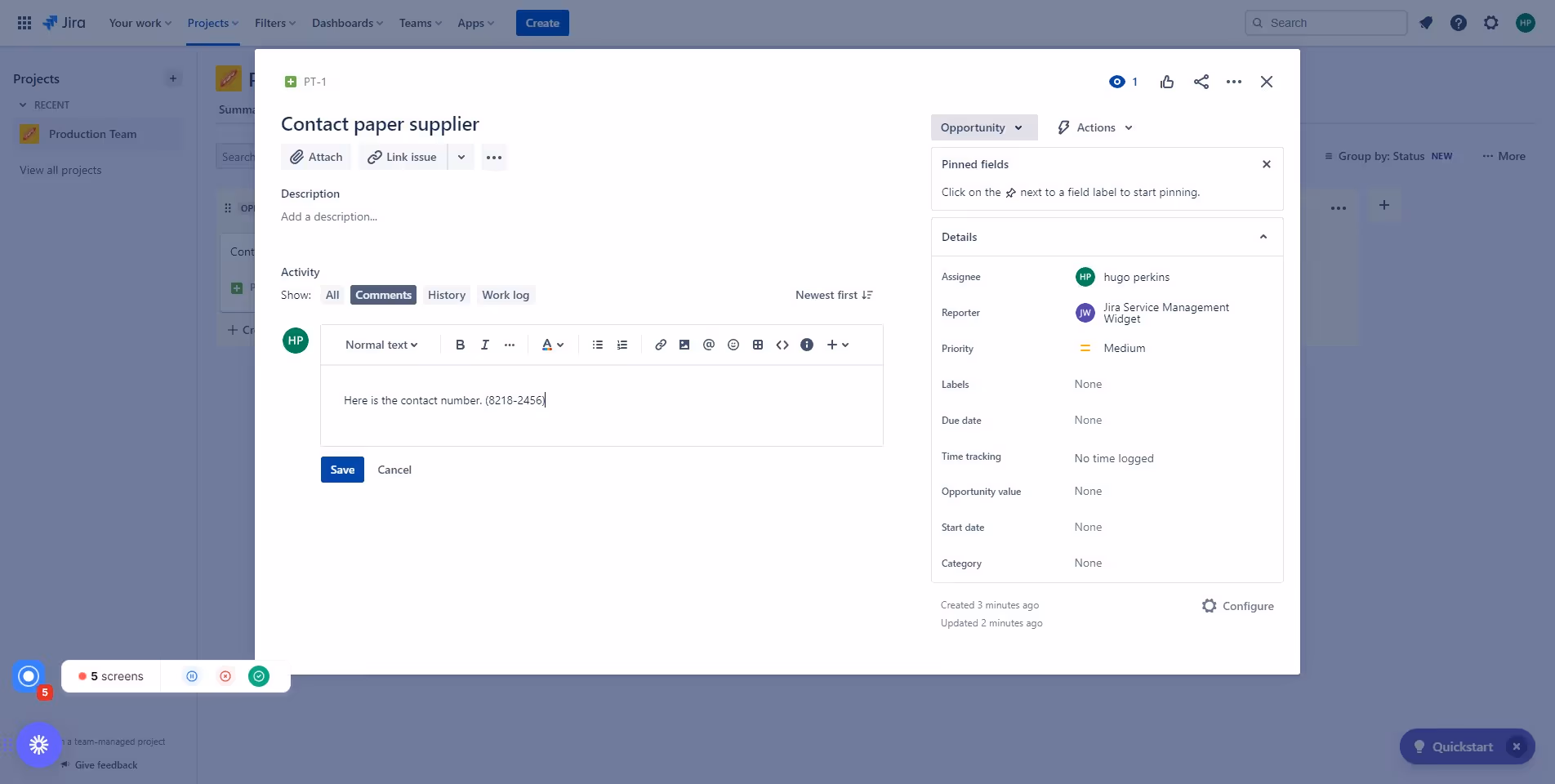Open the help question mark icon

[1459, 23]
